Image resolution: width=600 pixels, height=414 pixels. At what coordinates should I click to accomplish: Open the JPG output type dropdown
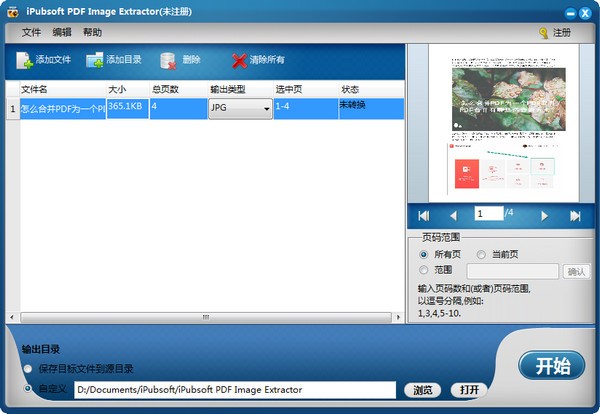(240, 108)
